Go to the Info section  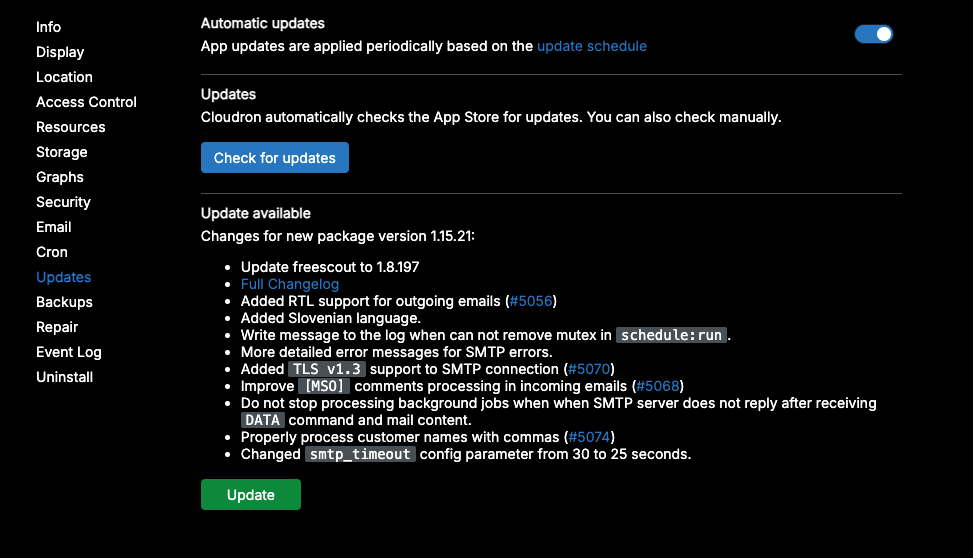(x=48, y=27)
